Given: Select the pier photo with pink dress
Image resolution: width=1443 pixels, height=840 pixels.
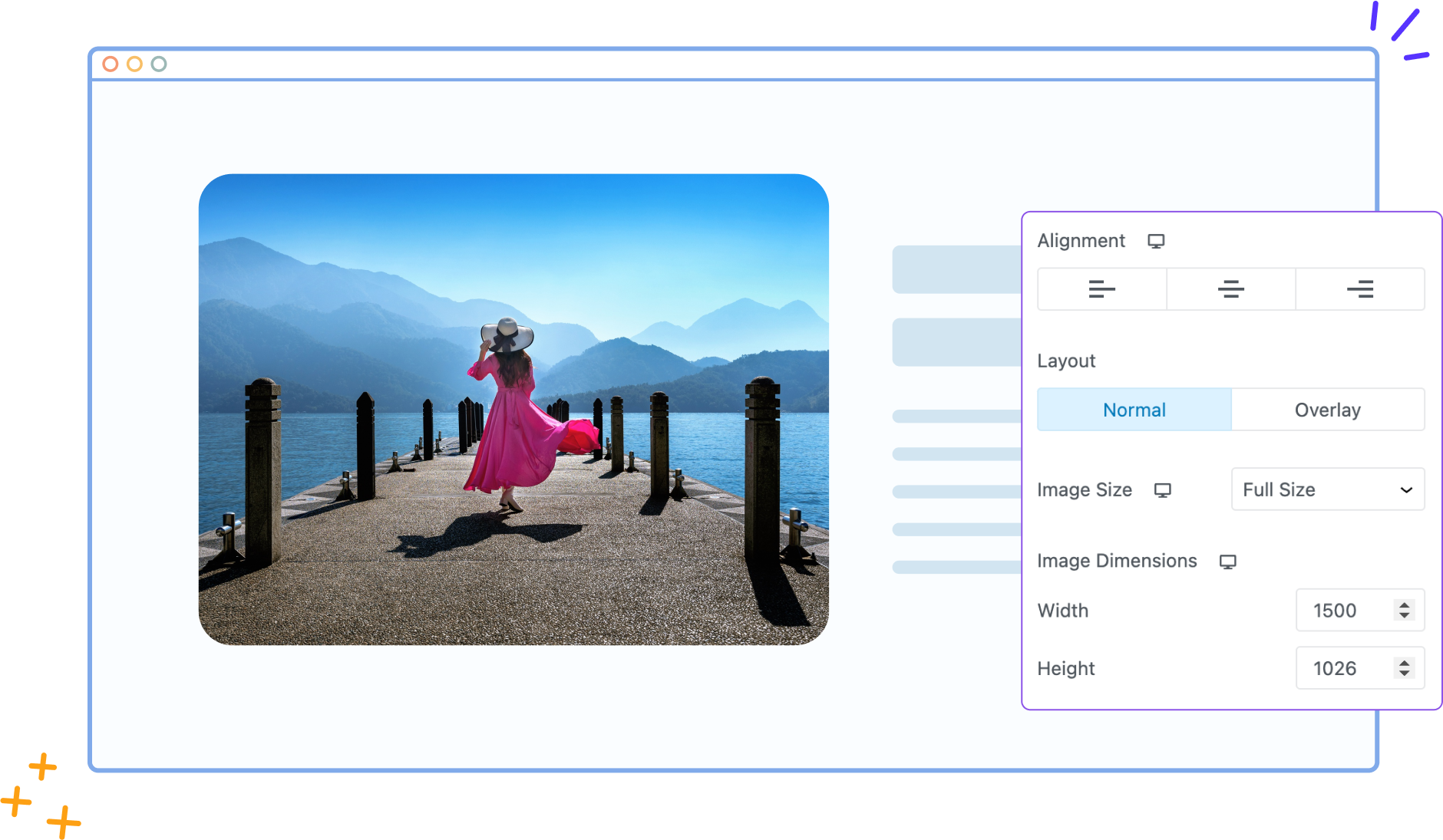Looking at the screenshot, I should [513, 409].
